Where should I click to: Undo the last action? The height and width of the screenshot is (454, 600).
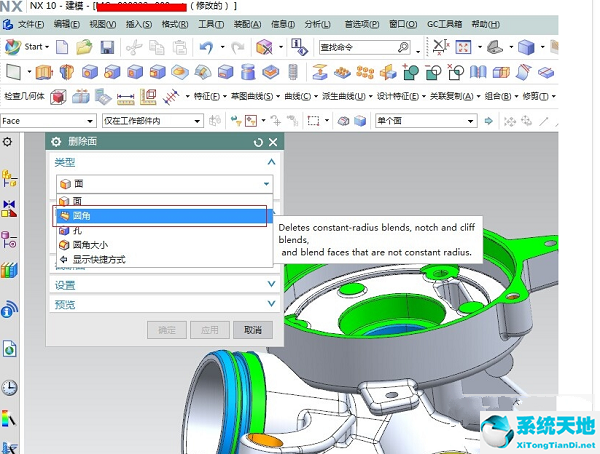[x=206, y=47]
